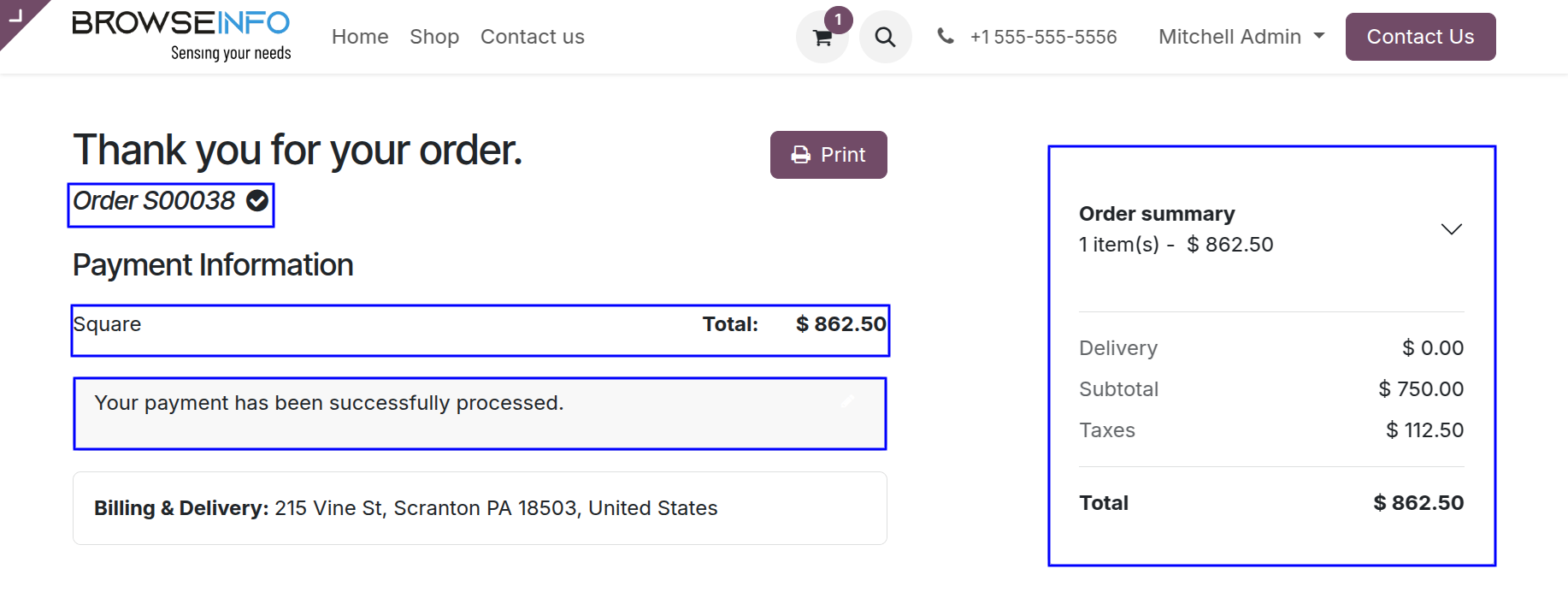
Task: Collapse the Order summary chevron
Action: coord(1451,228)
